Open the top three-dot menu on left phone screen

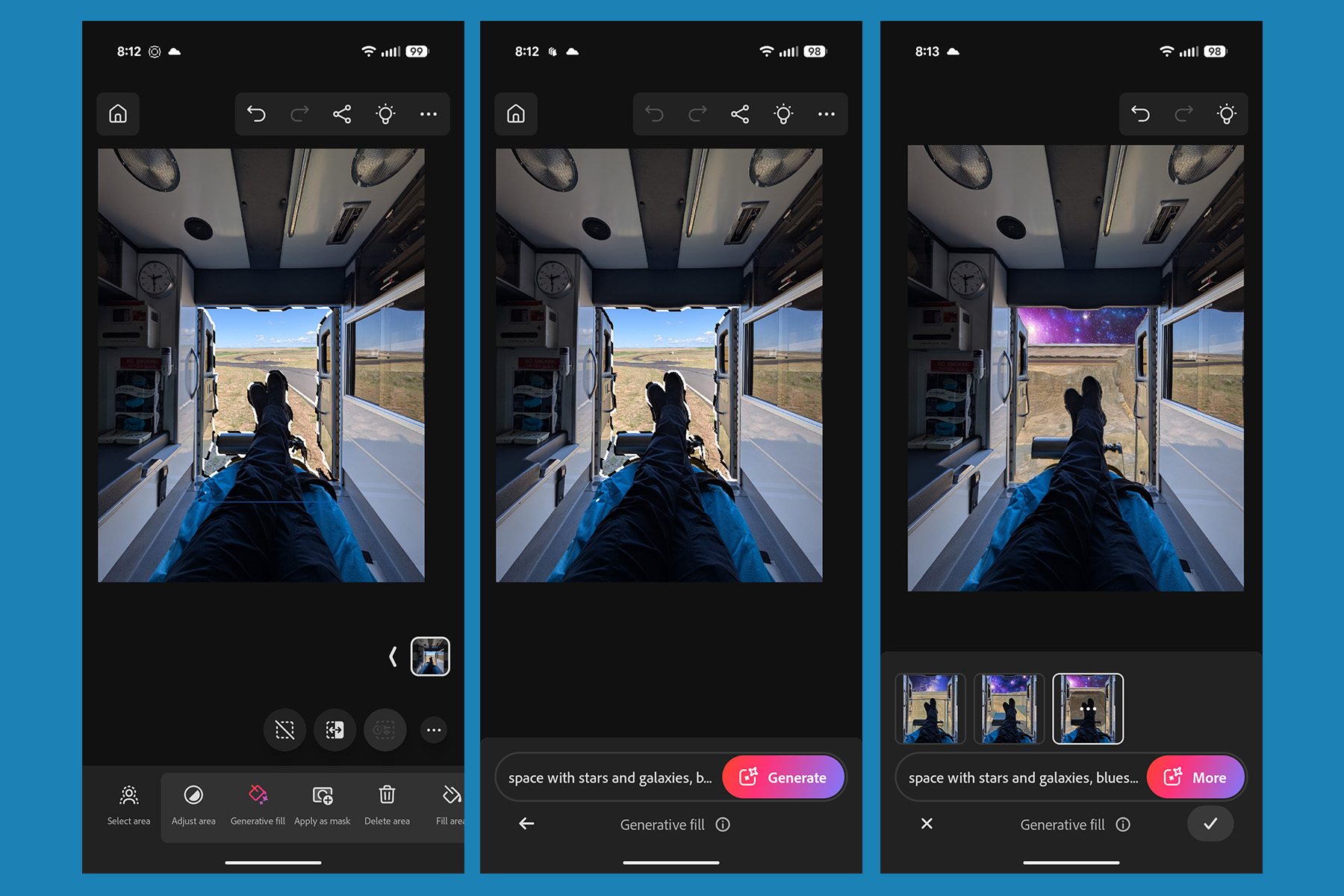point(429,113)
